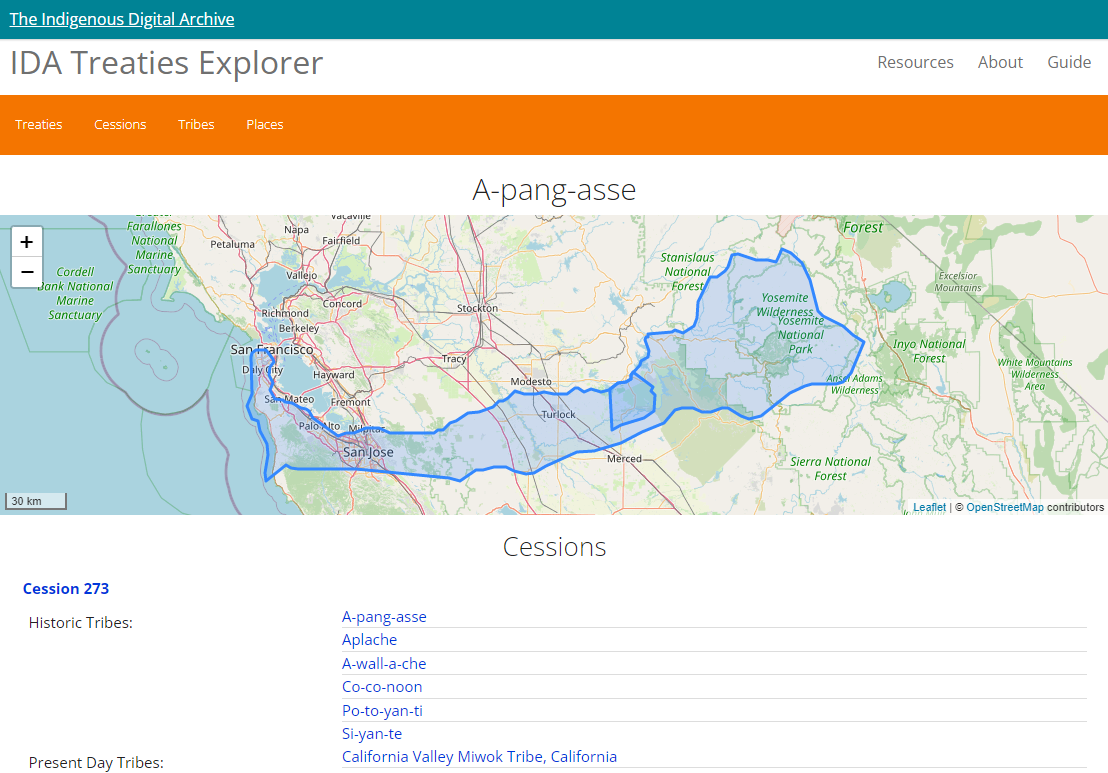Open the About page
Image resolution: width=1108 pixels, height=773 pixels.
pyautogui.click(x=1000, y=62)
